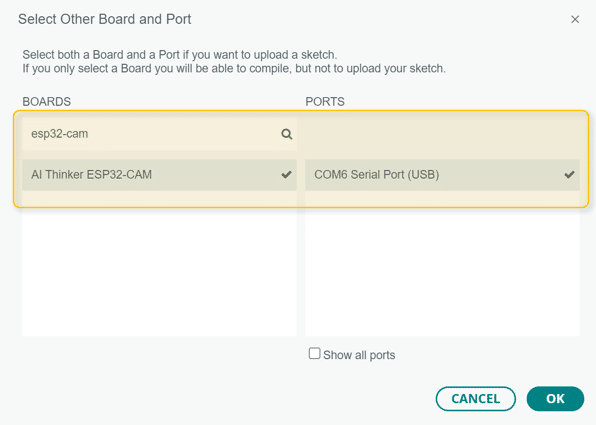Click empty white area of the ports list
Image resolution: width=596 pixels, height=425 pixels.
(442, 272)
